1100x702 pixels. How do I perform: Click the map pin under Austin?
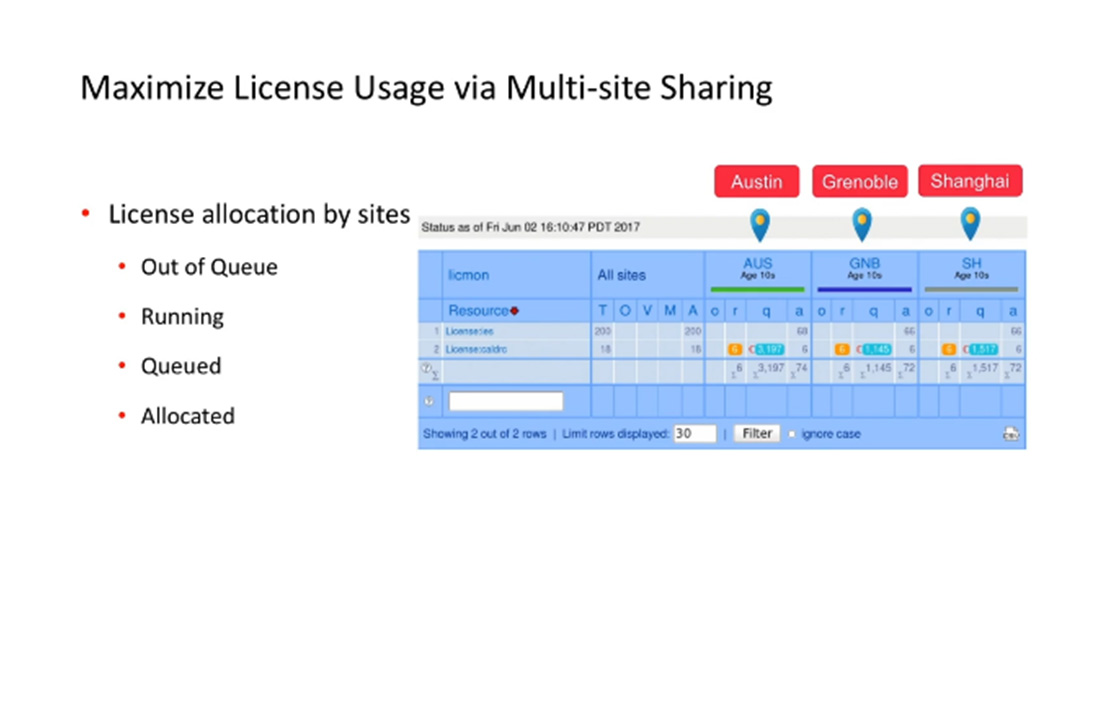click(760, 224)
